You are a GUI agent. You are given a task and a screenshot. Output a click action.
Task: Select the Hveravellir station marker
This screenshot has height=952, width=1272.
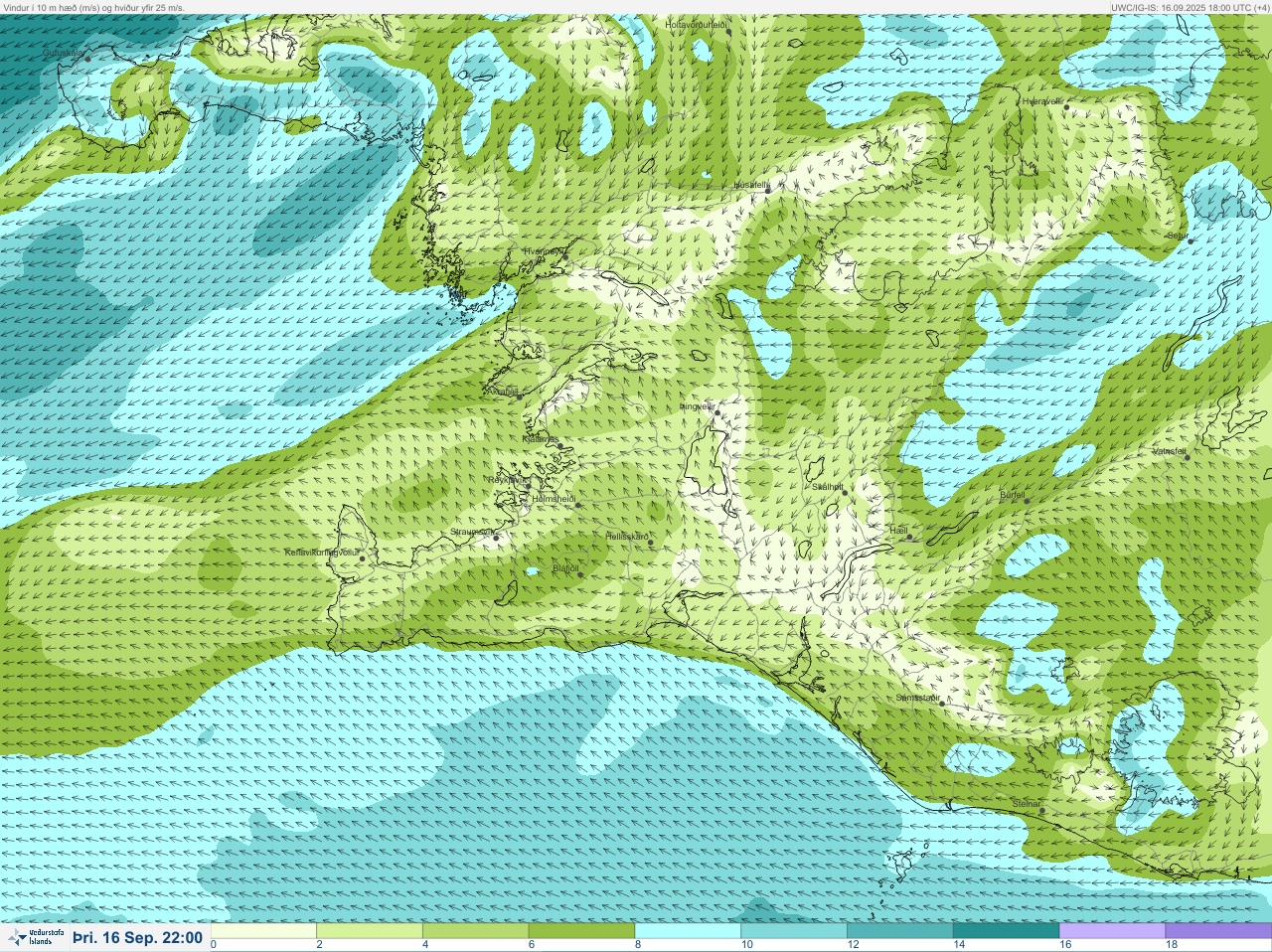click(1066, 106)
